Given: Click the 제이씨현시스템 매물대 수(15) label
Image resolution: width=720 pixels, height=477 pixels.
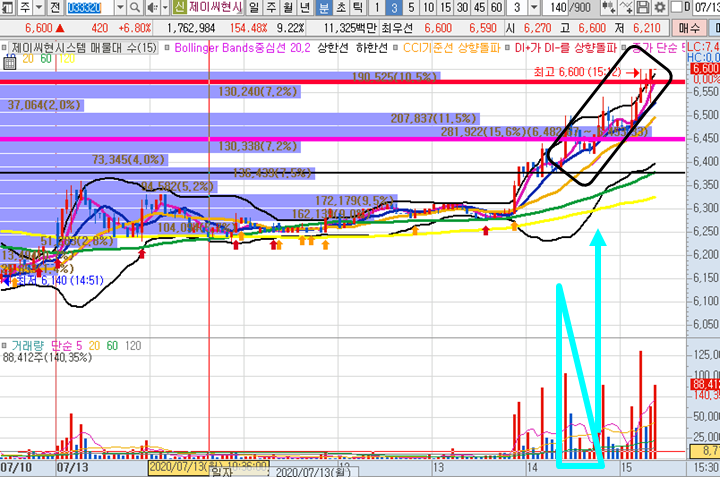Looking at the screenshot, I should coord(84,48).
